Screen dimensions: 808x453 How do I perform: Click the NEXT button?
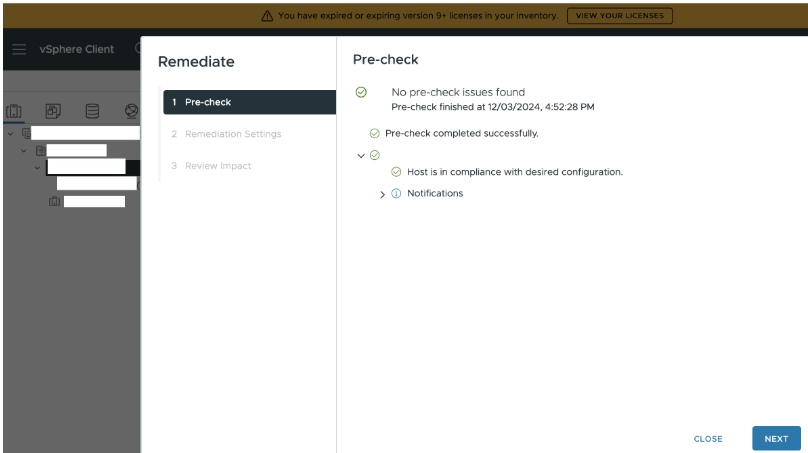pyautogui.click(x=776, y=439)
